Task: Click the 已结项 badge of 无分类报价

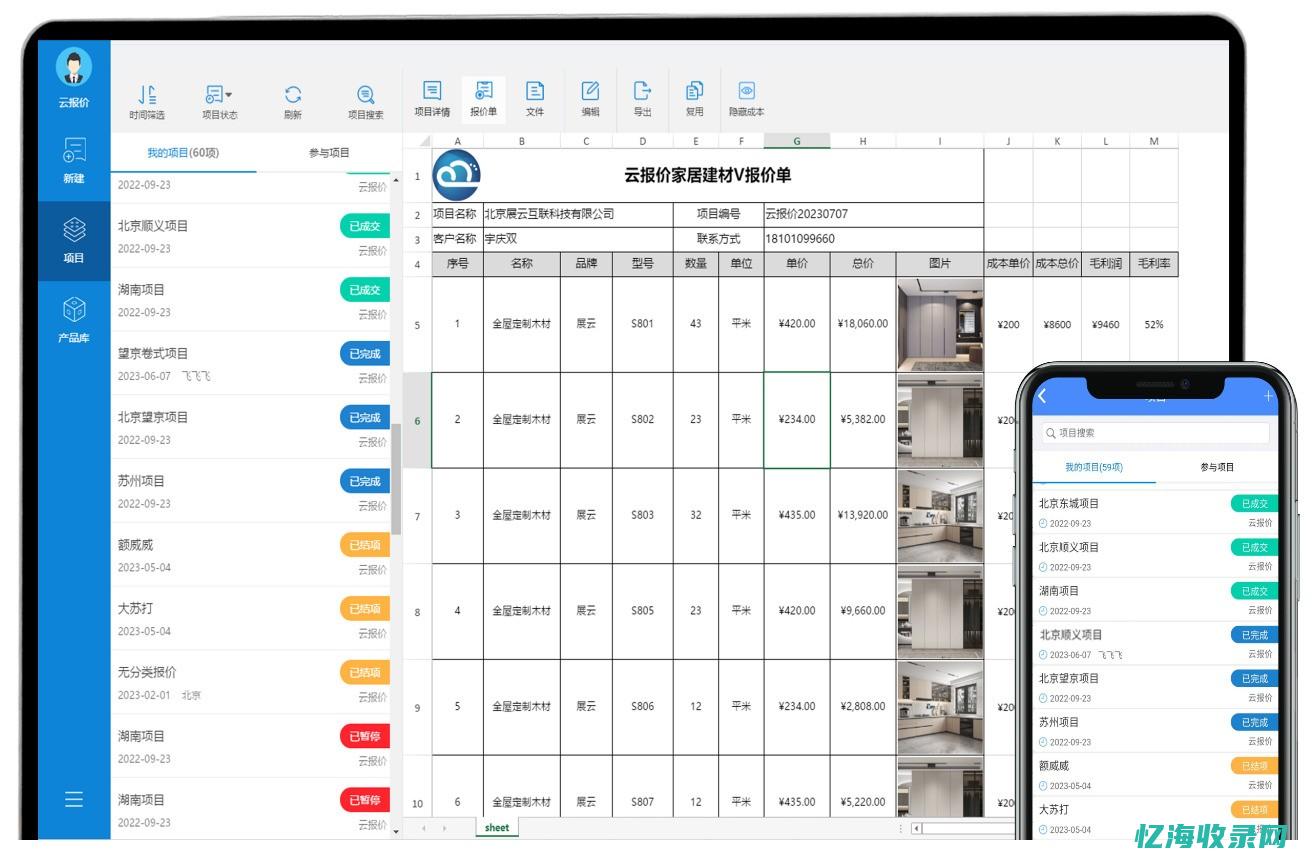Action: pyautogui.click(x=365, y=672)
